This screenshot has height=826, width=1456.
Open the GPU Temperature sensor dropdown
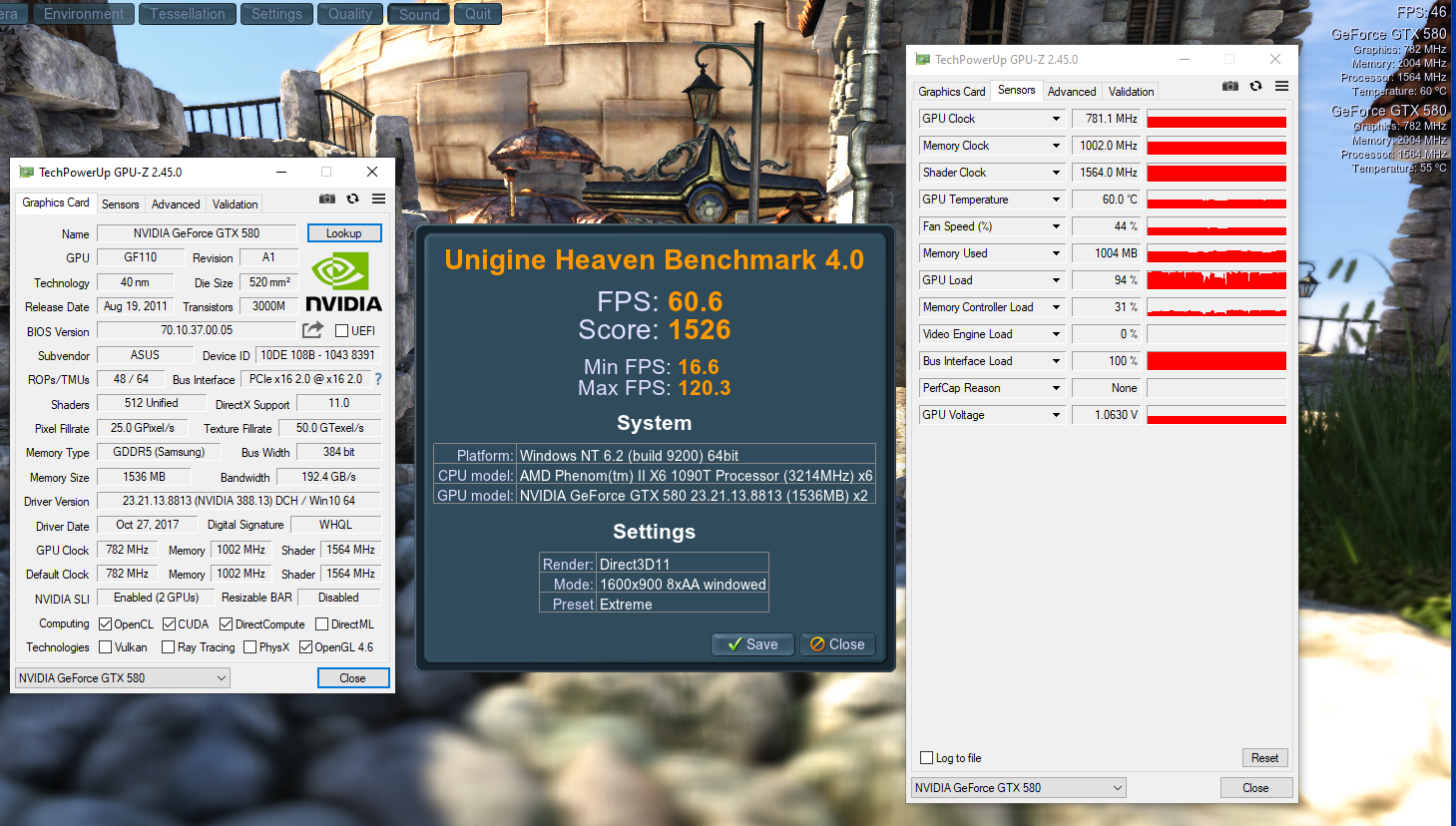coord(1056,200)
